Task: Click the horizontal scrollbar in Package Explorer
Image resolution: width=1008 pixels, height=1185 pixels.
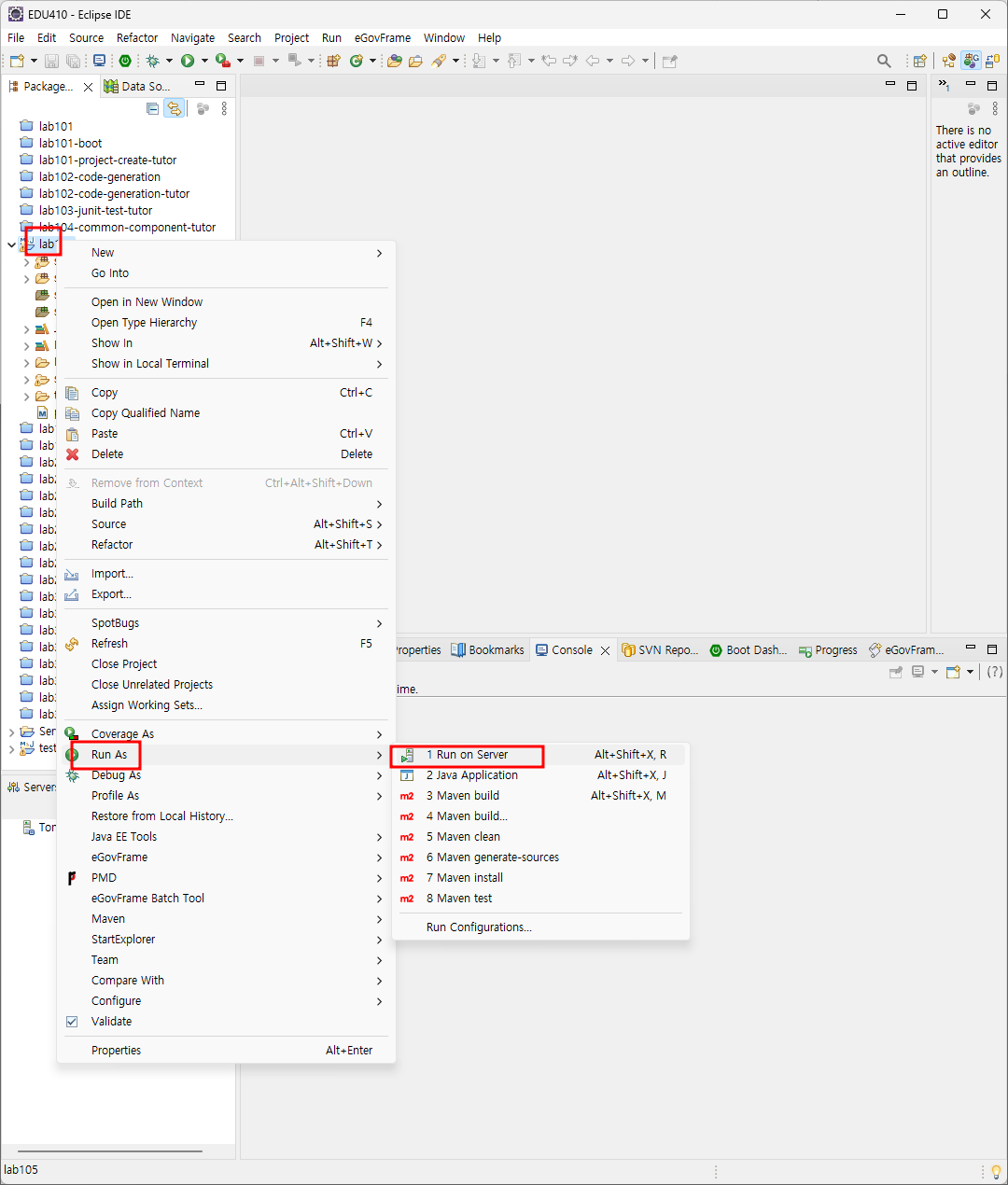Action: click(x=110, y=1151)
